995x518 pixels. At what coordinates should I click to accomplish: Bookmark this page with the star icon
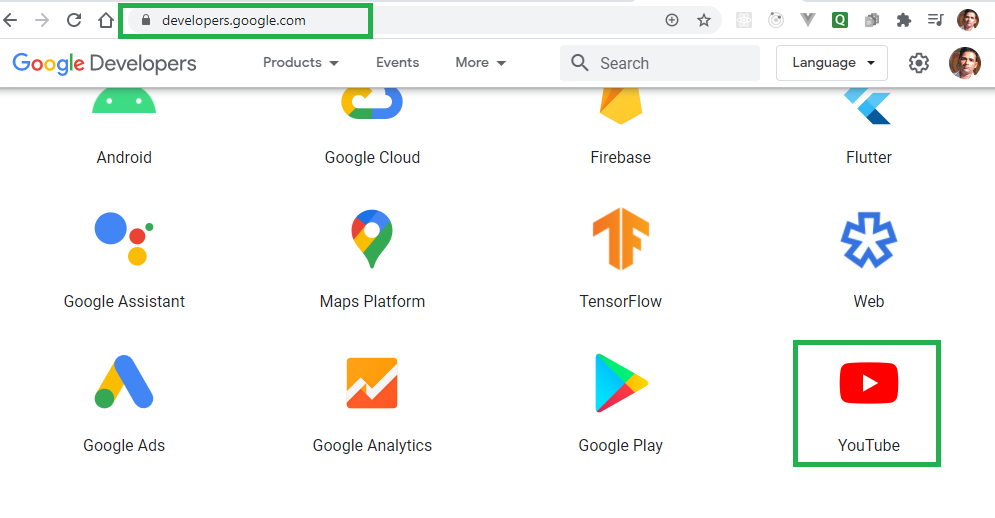coord(704,20)
